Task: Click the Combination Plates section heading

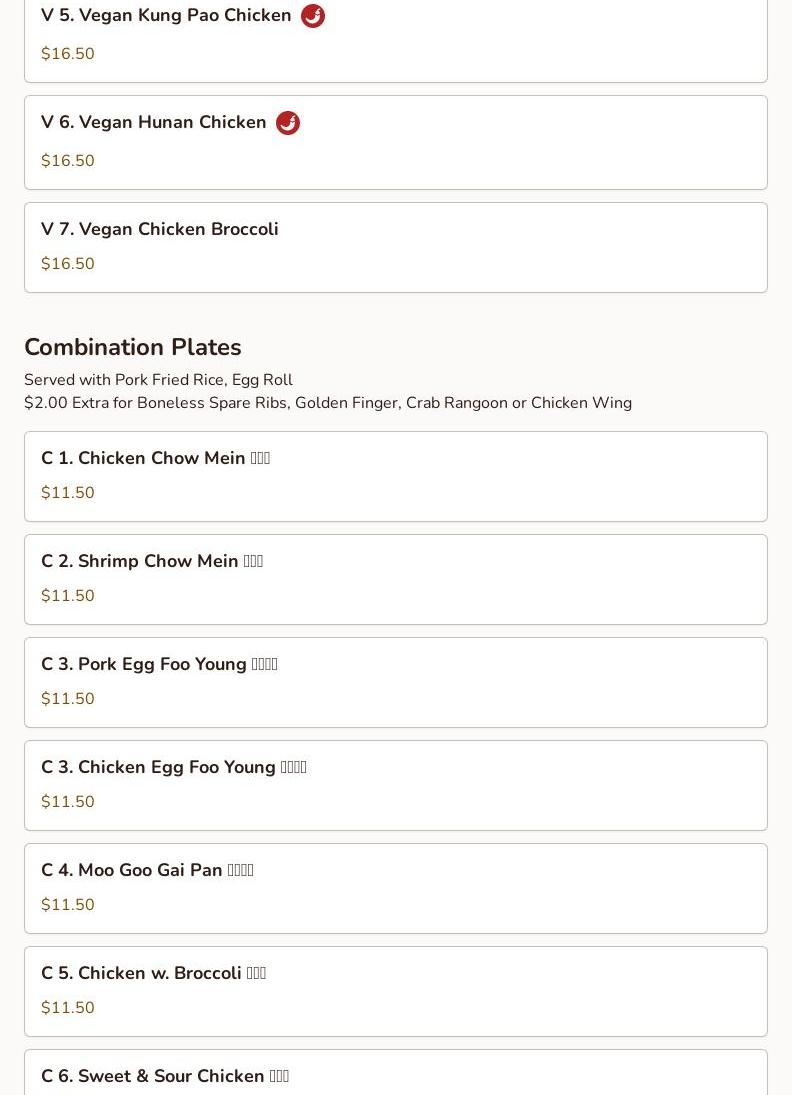Action: (133, 347)
